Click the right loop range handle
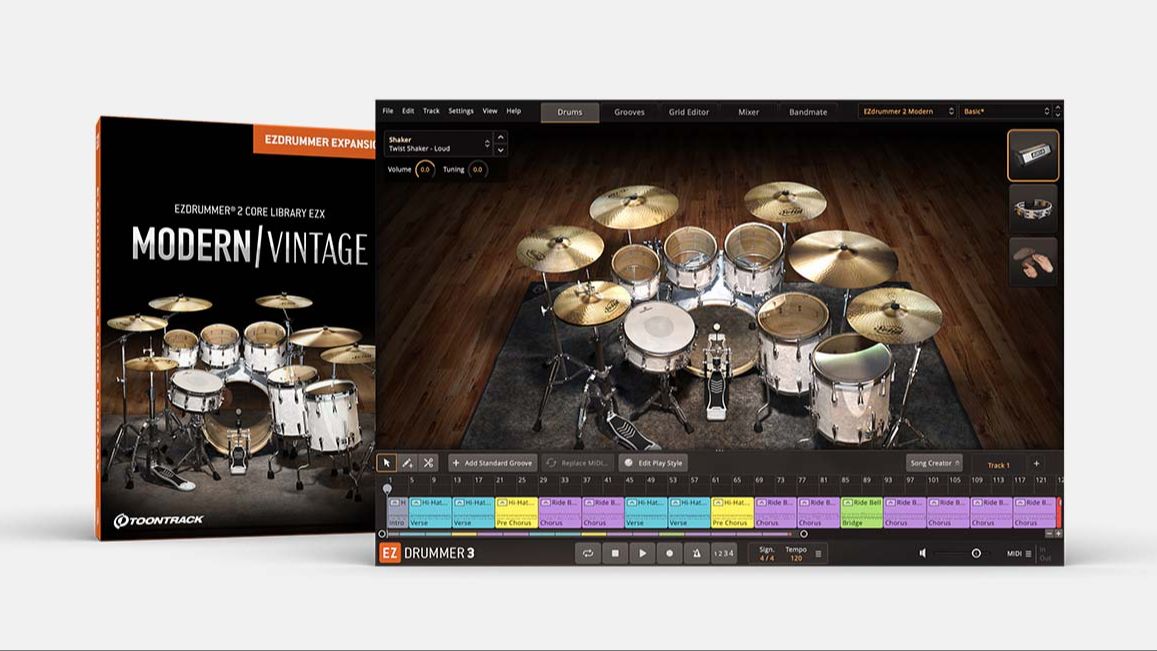 coord(804,534)
